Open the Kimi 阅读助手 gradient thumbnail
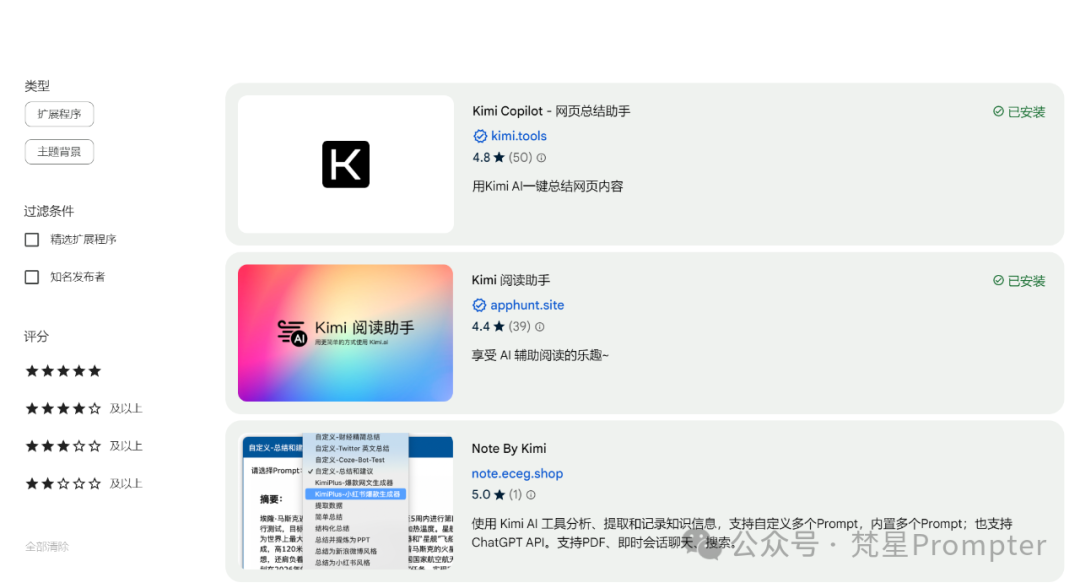Viewport: 1080px width, 588px height. pyautogui.click(x=345, y=333)
